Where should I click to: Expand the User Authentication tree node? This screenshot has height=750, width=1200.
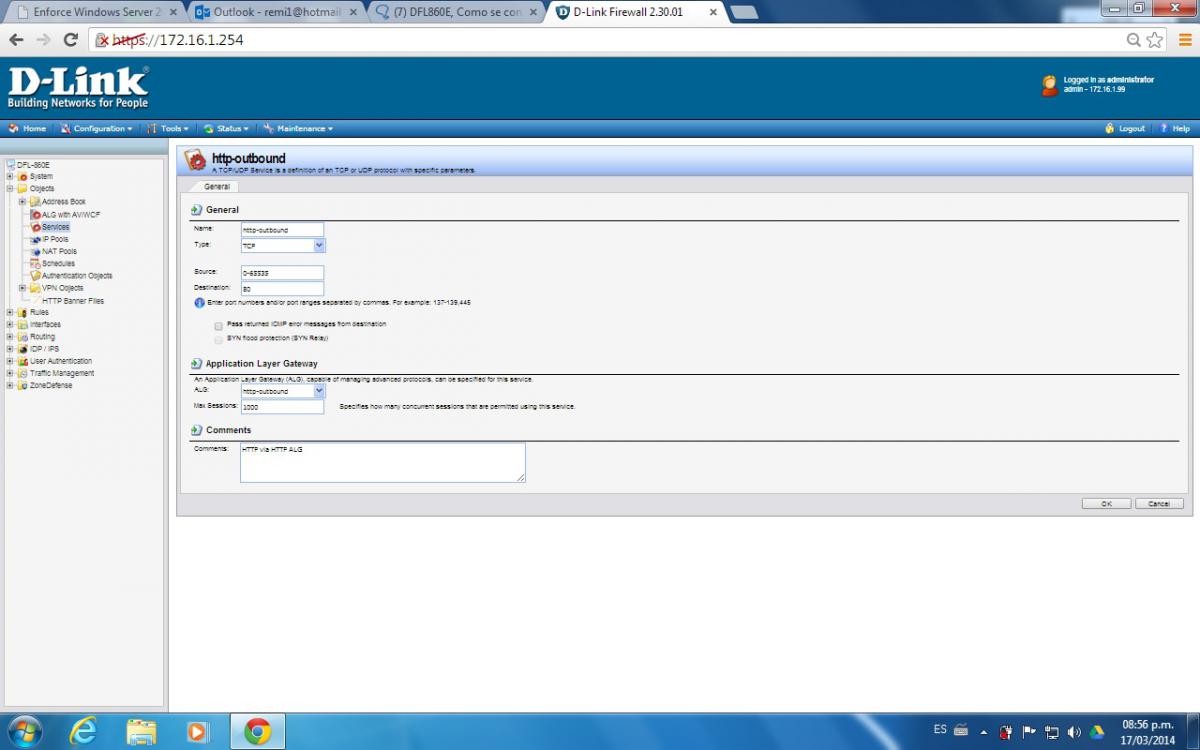pos(11,361)
